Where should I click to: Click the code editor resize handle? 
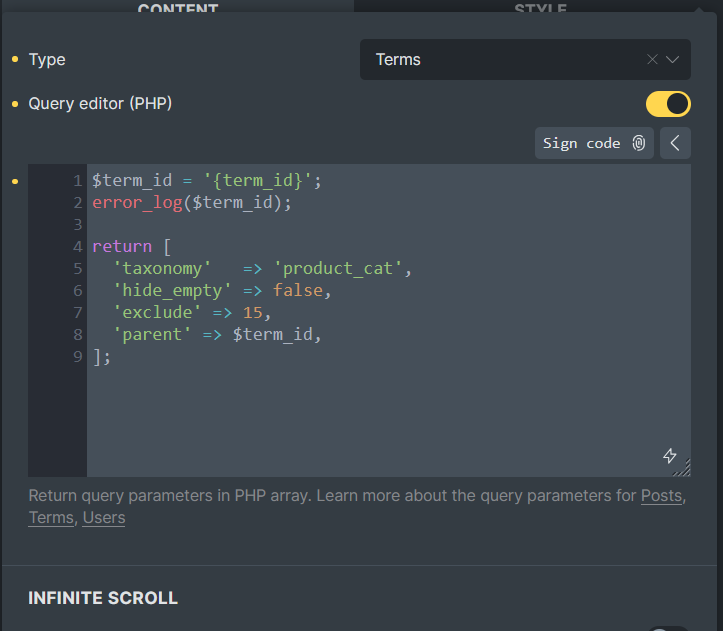pyautogui.click(x=683, y=468)
